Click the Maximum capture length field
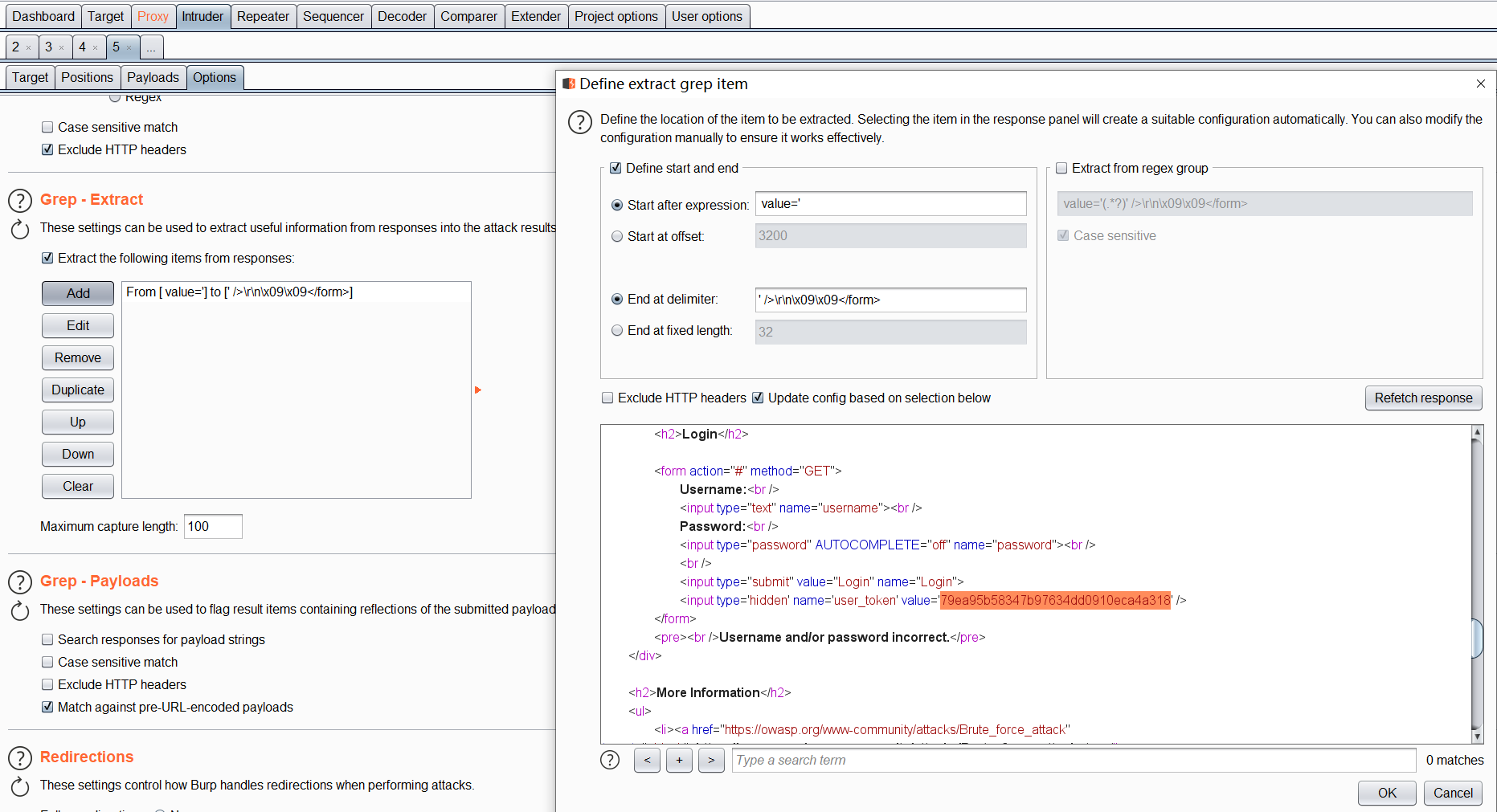 point(213,526)
